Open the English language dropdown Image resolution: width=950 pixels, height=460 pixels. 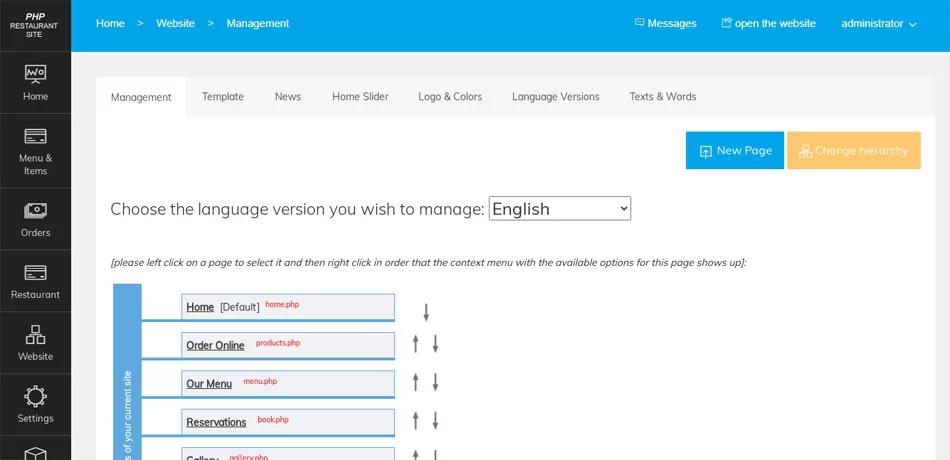[560, 208]
